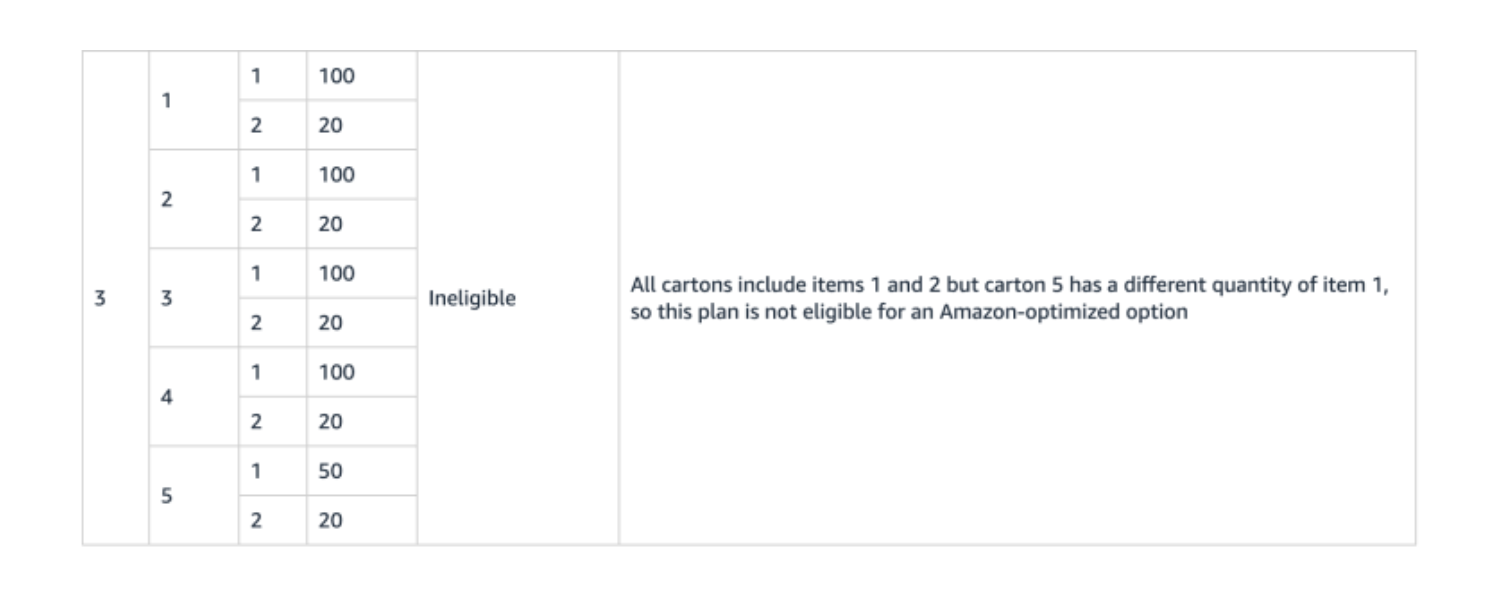This screenshot has width=1500, height=600.
Task: Select quantity 50 in carton 5
Action: (x=331, y=471)
